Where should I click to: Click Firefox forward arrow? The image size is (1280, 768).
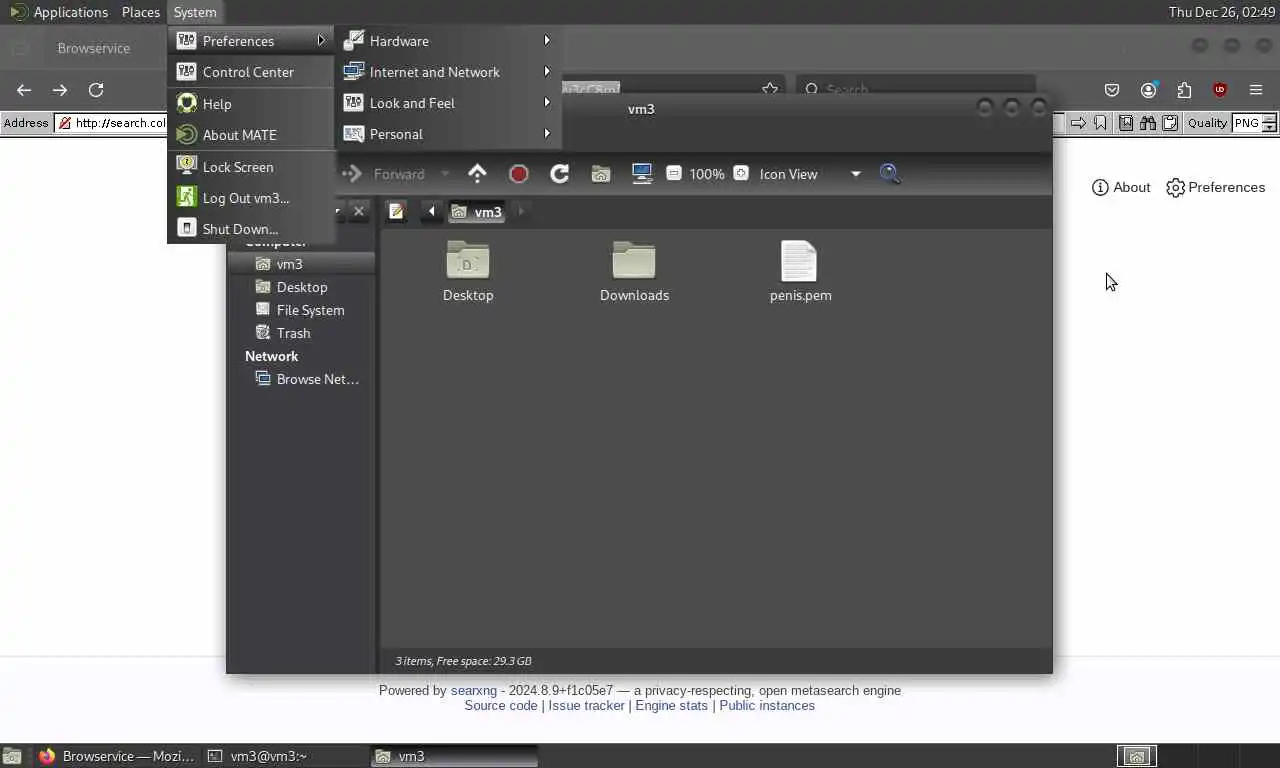(60, 90)
